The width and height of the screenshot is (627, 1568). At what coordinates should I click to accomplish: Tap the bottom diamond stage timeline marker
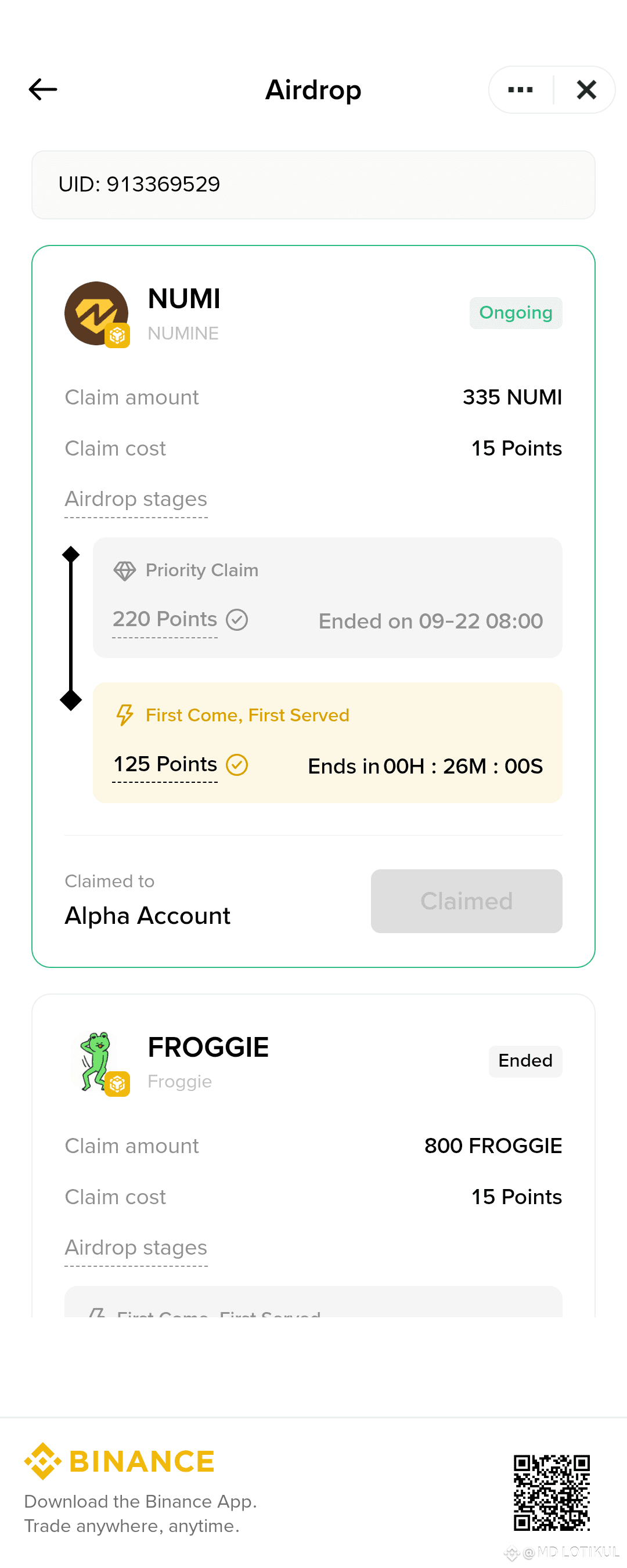pos(71,700)
